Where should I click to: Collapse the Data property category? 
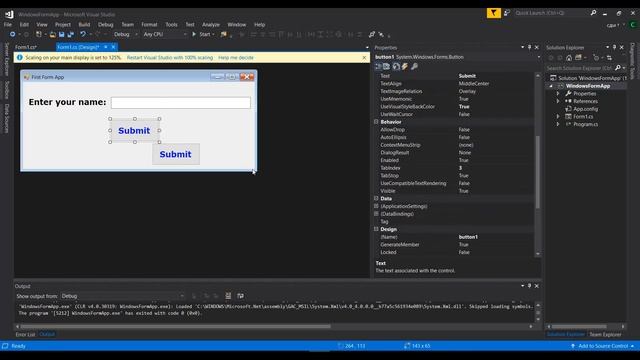[376, 198]
